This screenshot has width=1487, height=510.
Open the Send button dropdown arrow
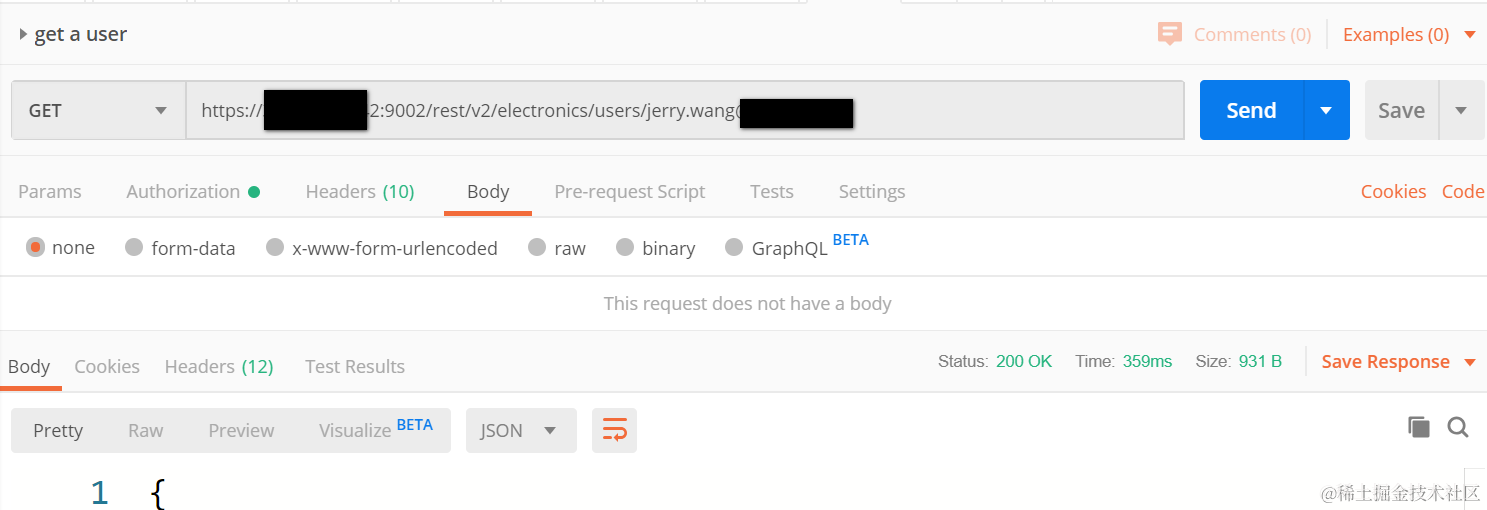pos(1326,110)
